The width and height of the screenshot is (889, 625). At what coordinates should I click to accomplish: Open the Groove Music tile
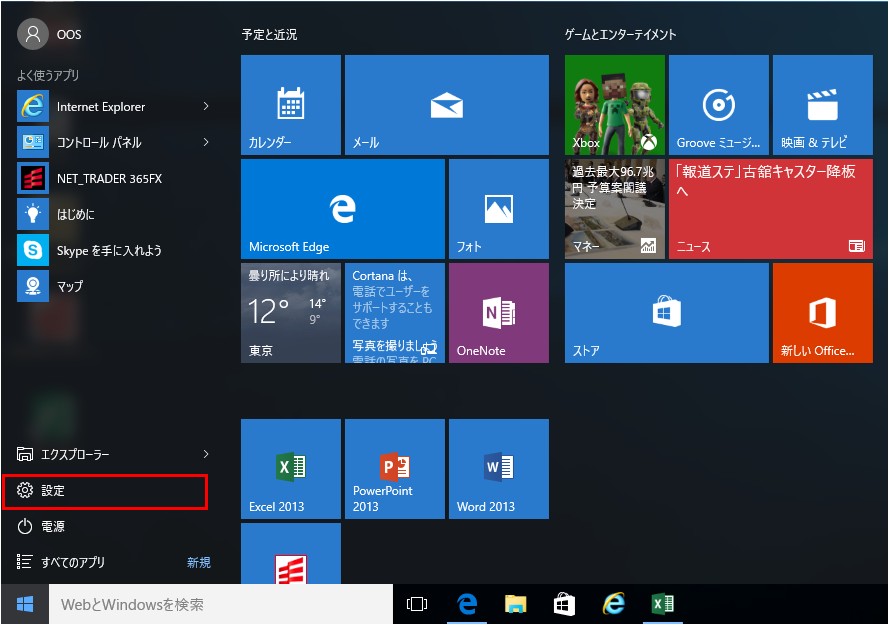(719, 105)
